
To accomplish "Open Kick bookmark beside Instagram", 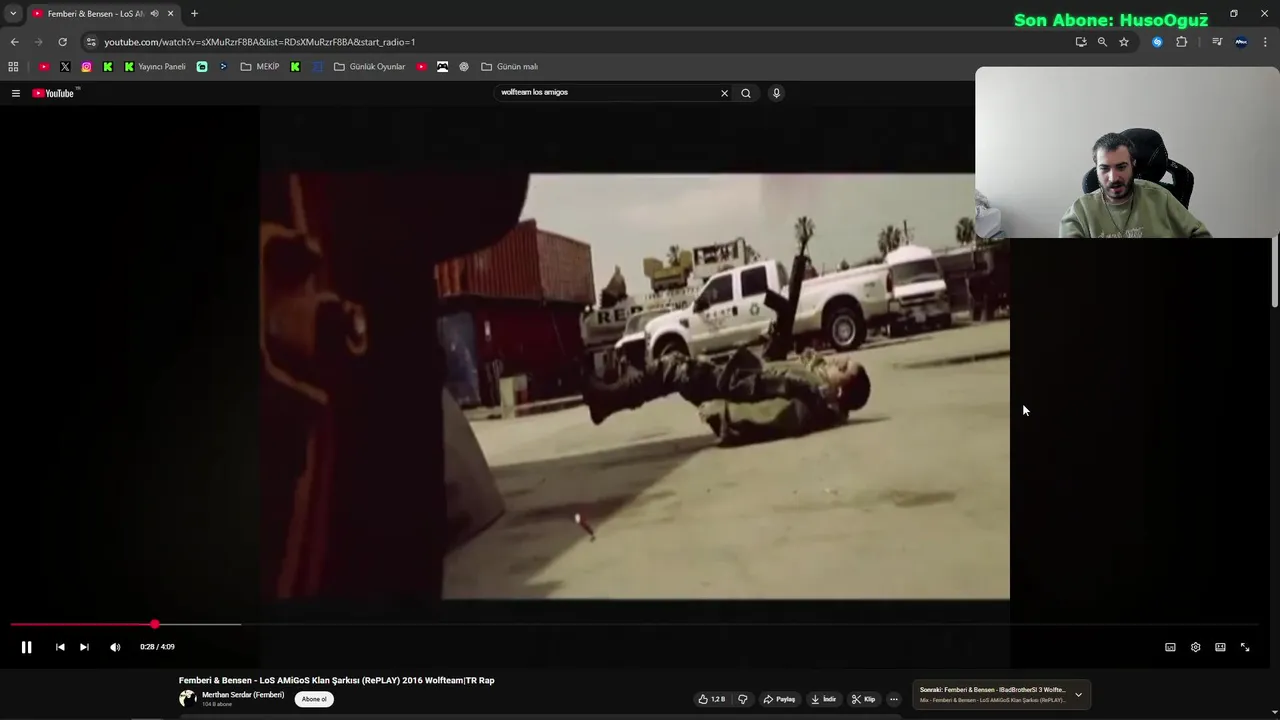I will [108, 67].
